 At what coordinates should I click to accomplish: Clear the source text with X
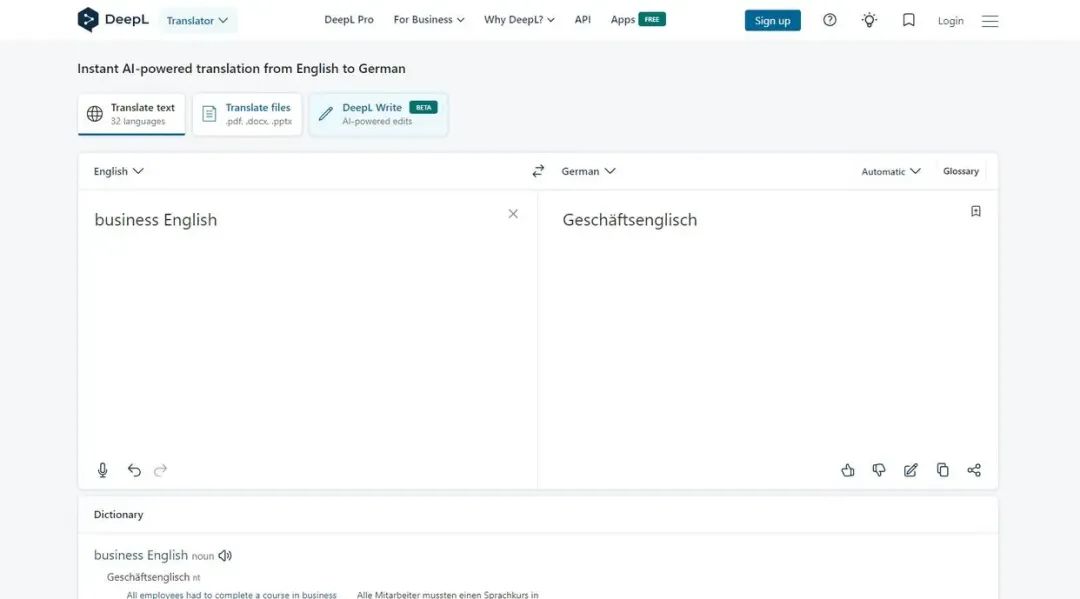pyautogui.click(x=513, y=214)
